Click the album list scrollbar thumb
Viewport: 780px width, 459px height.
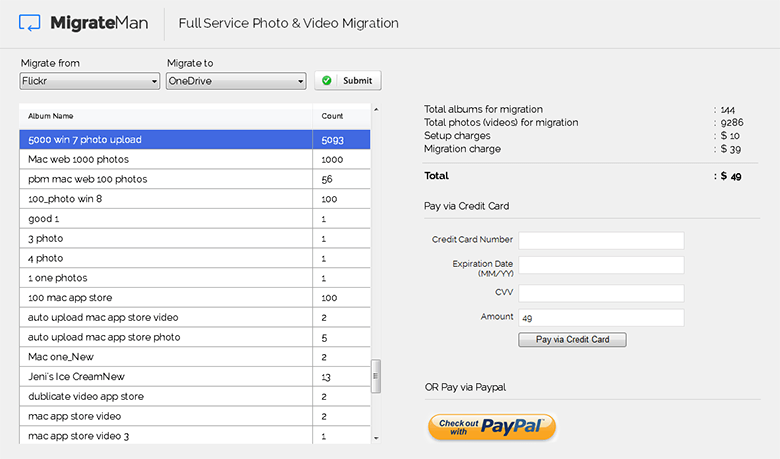tap(376, 376)
